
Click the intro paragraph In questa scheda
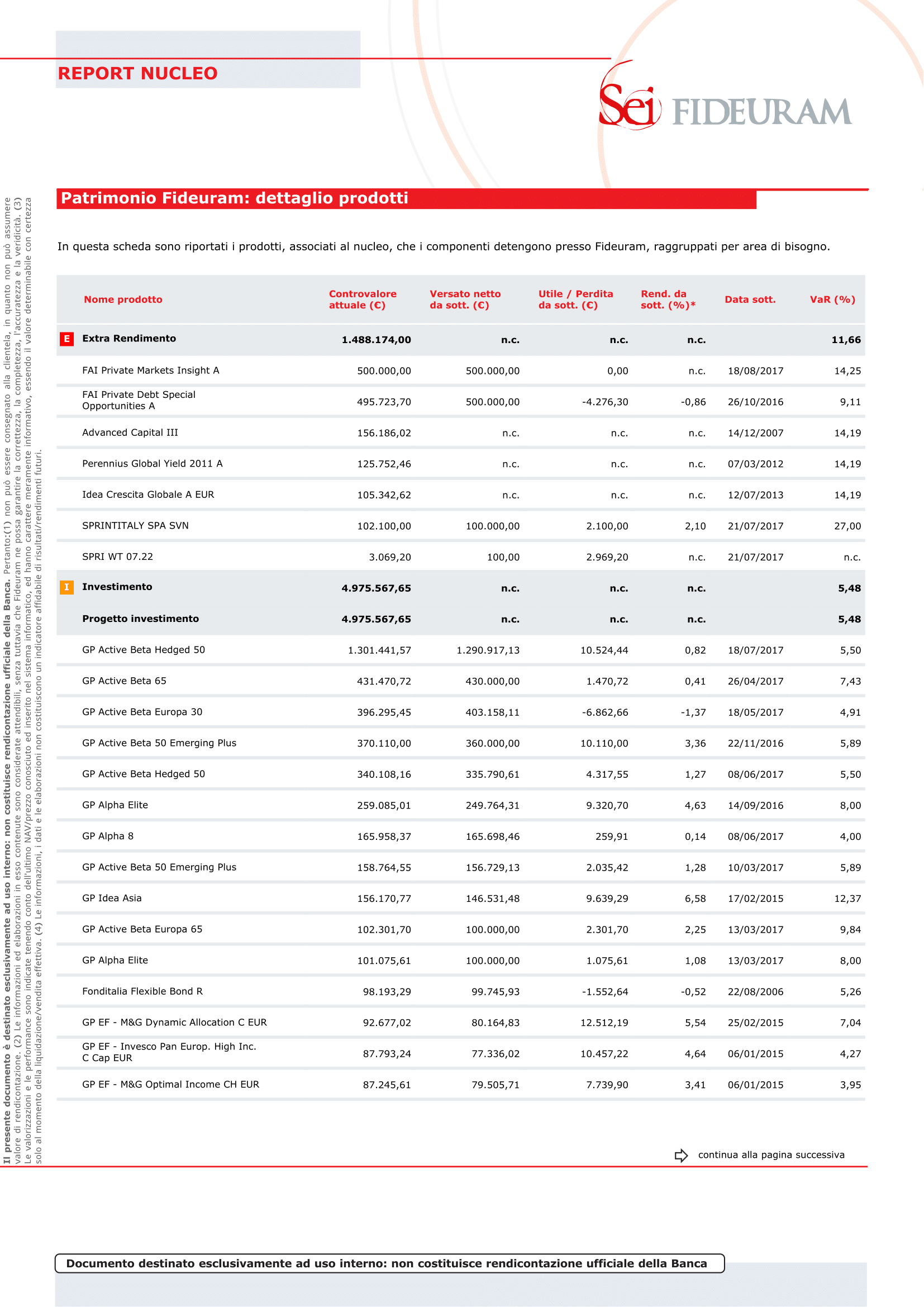point(444,246)
